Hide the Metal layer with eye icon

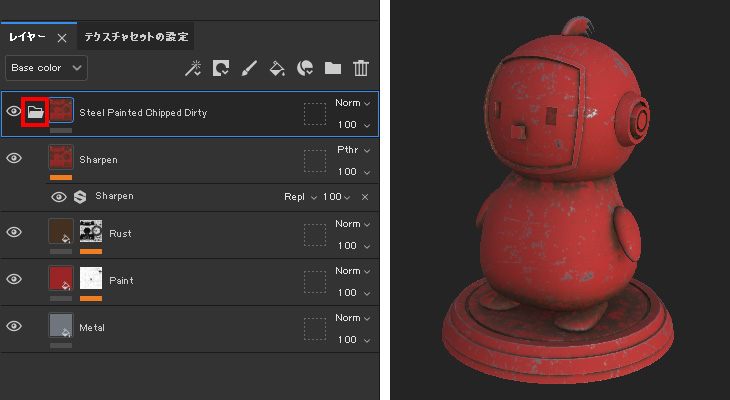14,326
